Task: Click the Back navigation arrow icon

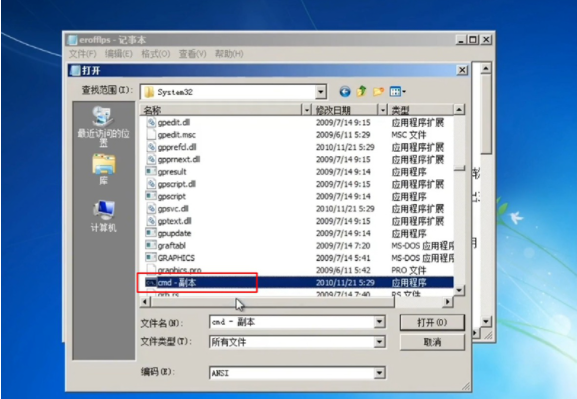Action: point(345,91)
